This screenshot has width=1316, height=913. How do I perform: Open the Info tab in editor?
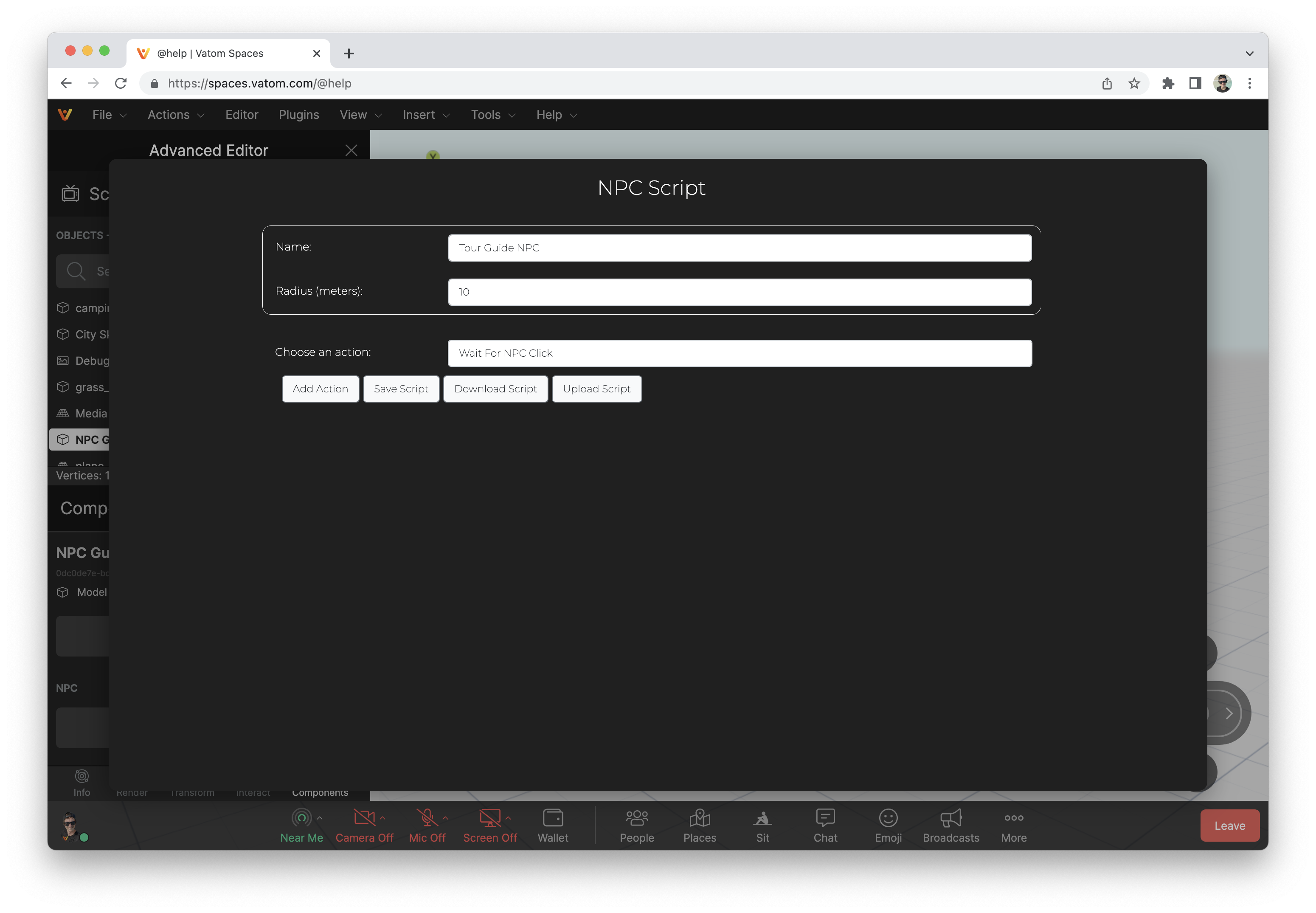point(82,783)
